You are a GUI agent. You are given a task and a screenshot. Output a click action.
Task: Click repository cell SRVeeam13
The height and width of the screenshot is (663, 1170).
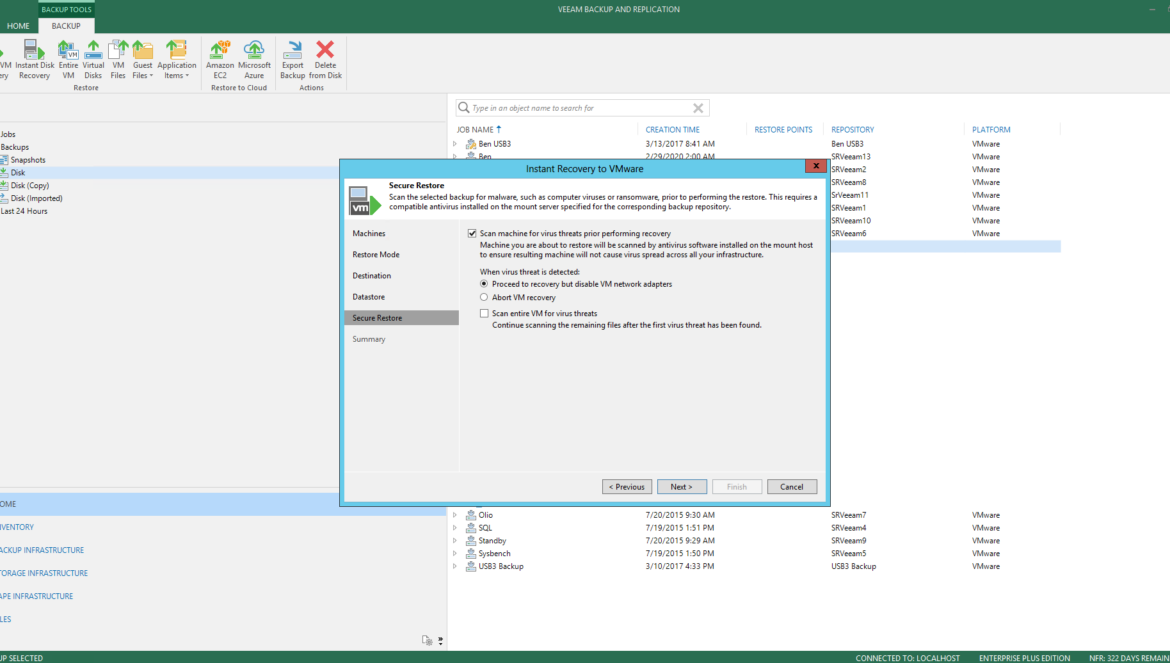pyautogui.click(x=851, y=157)
